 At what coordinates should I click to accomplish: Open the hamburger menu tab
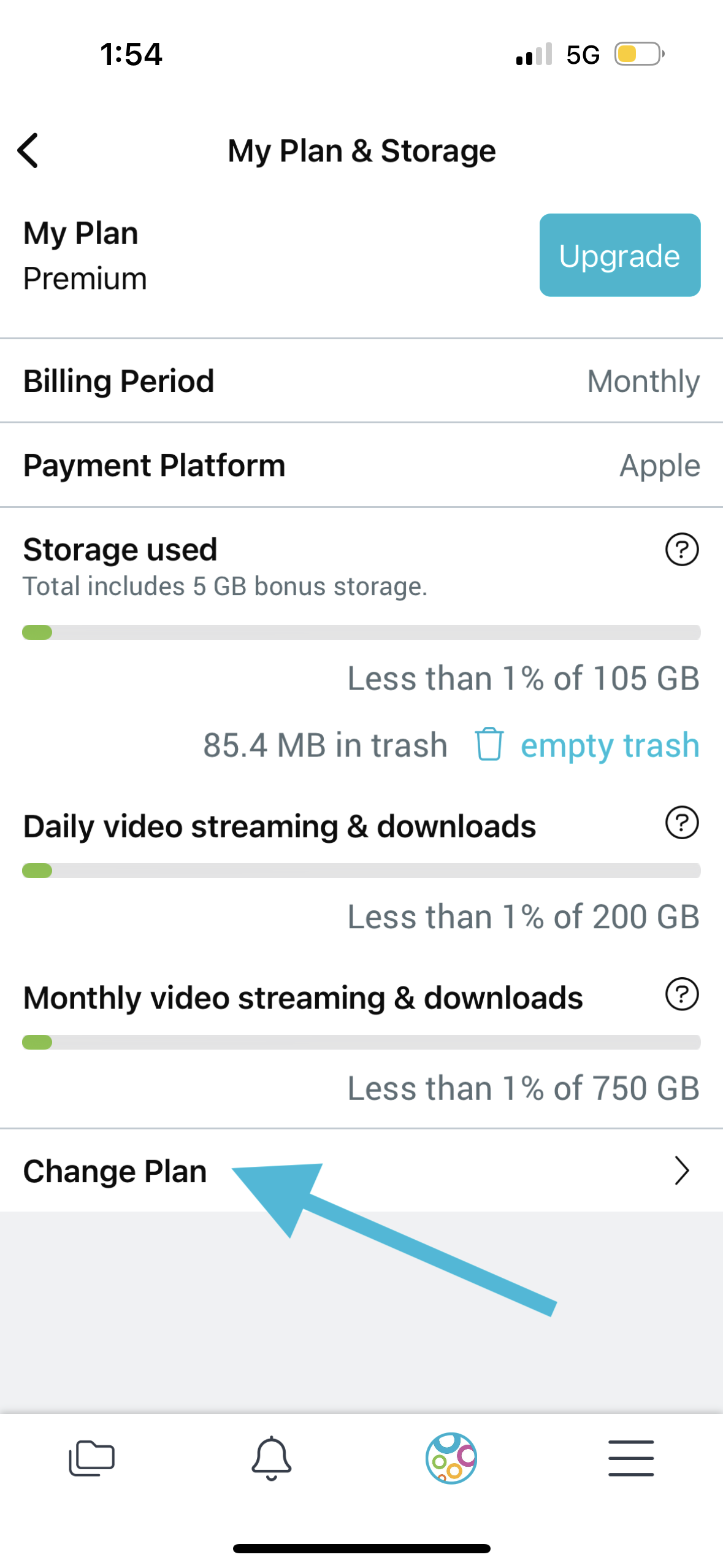click(631, 1458)
